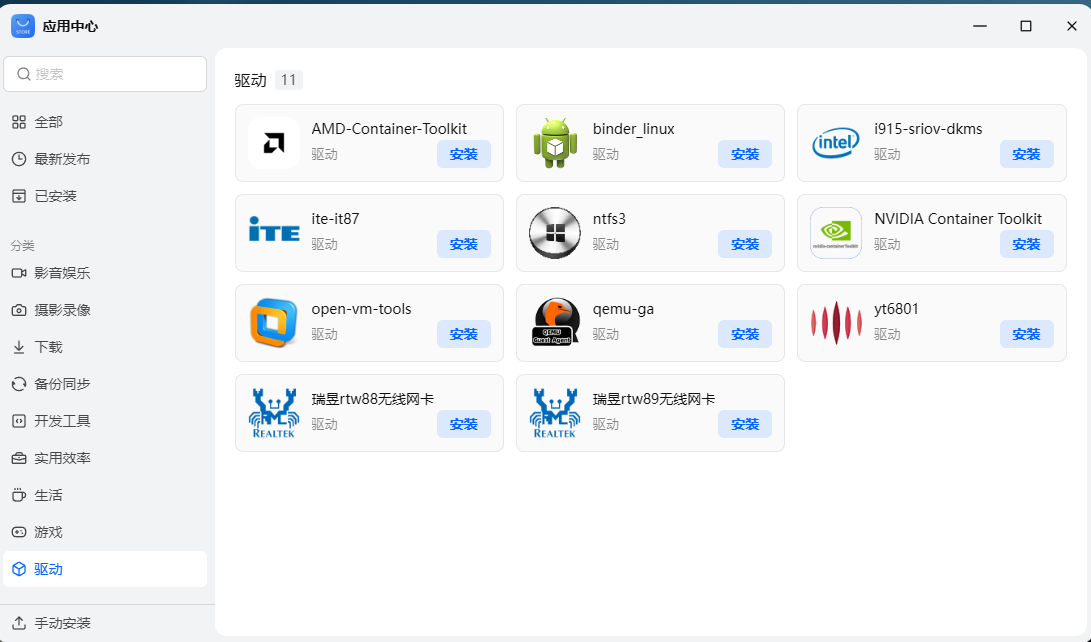Click the AMD-Container-Toolkit app icon
1091x642 pixels.
pos(274,143)
